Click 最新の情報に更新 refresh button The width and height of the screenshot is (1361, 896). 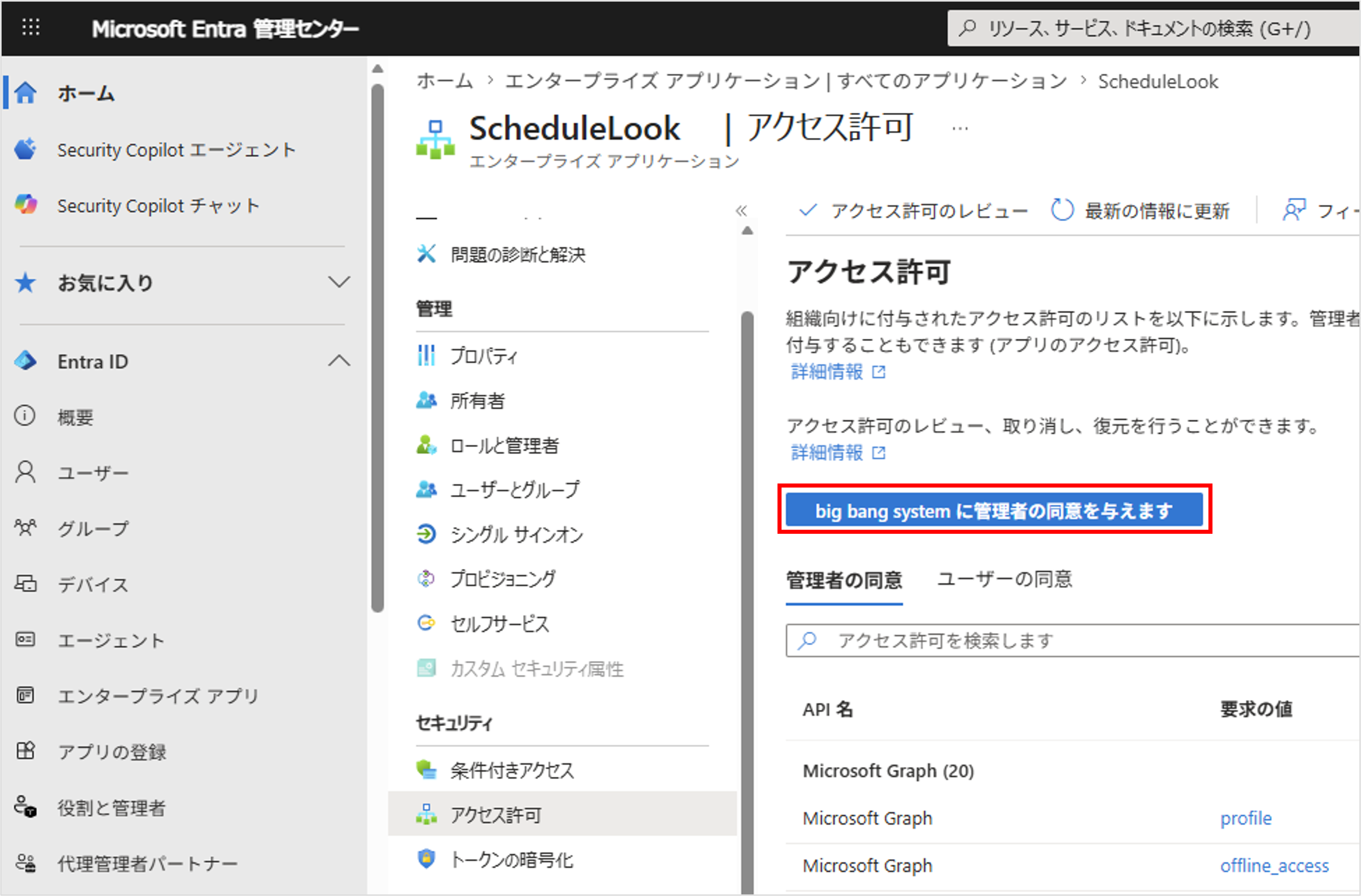1140,210
